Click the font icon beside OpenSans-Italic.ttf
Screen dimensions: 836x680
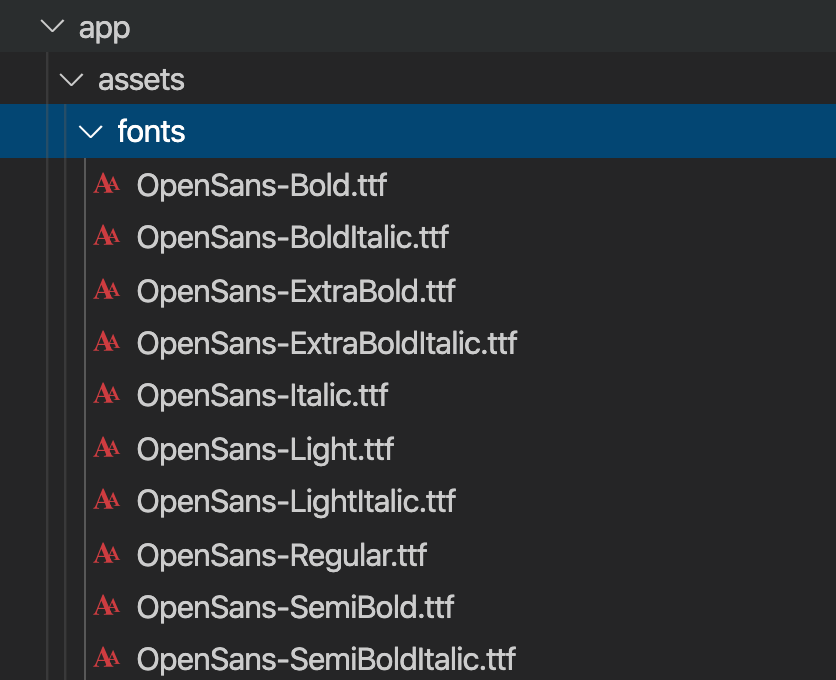(107, 394)
